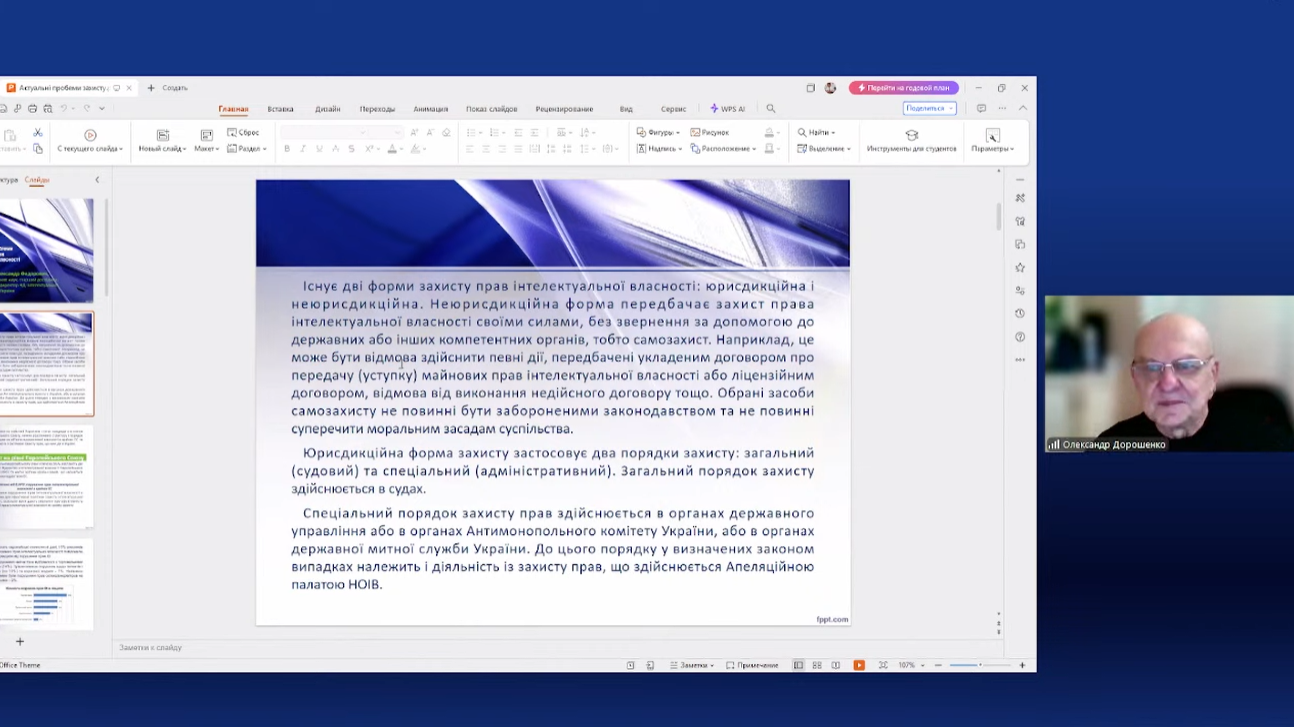Image resolution: width=1294 pixels, height=727 pixels.
Task: Click the ribbon search magnifier icon
Action: tap(770, 108)
